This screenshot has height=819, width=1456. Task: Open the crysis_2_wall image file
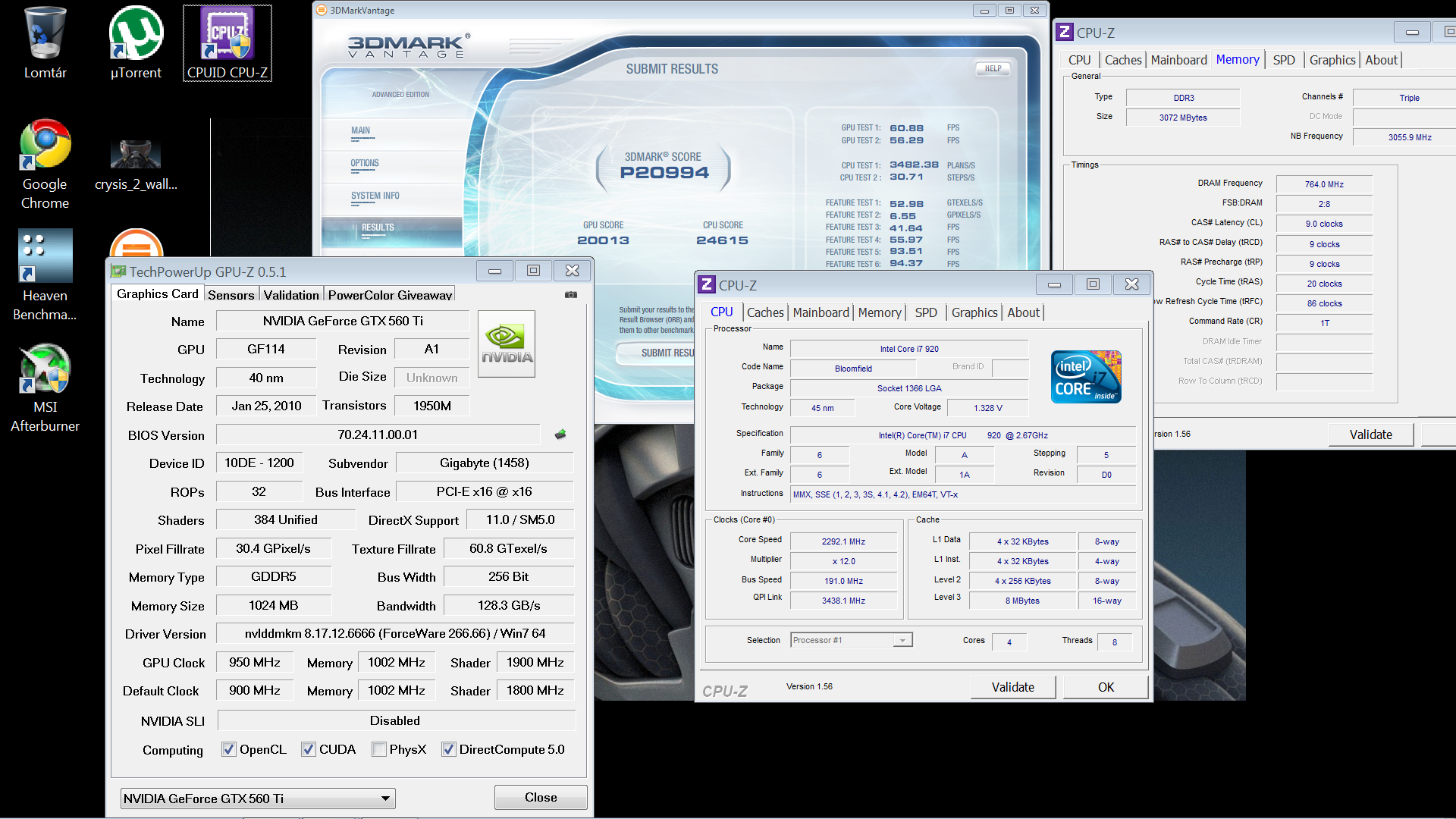click(x=136, y=165)
